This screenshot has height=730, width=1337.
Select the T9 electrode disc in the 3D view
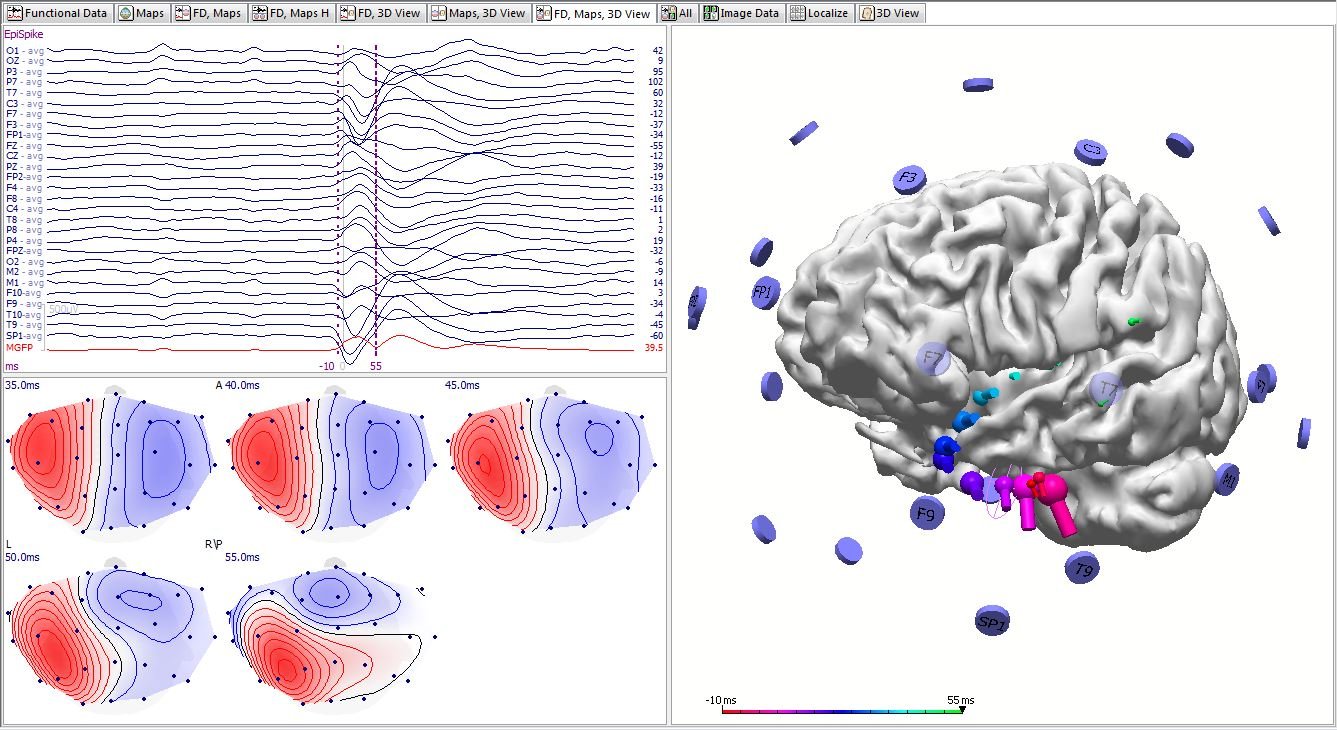tap(1082, 568)
